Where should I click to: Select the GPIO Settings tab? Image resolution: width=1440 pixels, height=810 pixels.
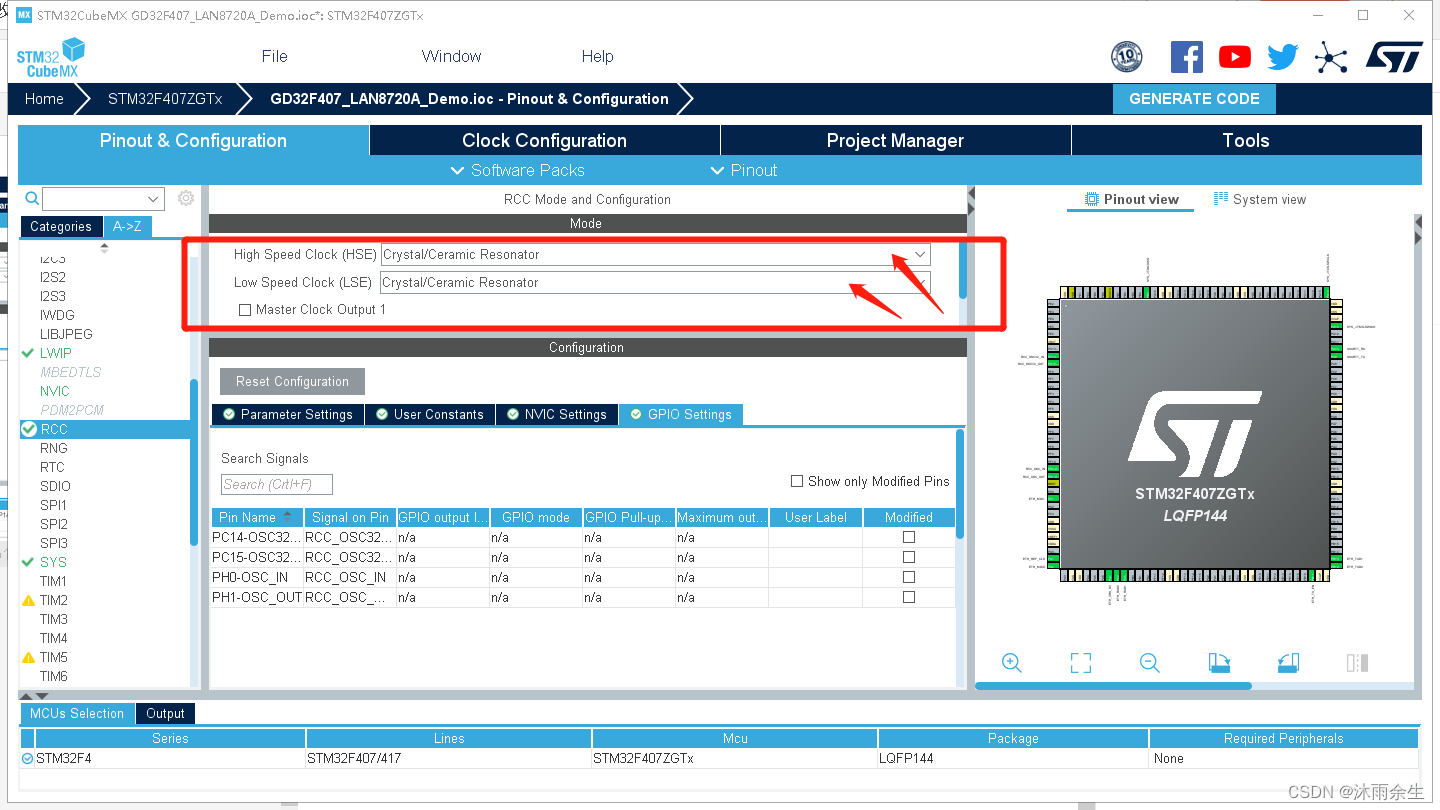(x=680, y=414)
